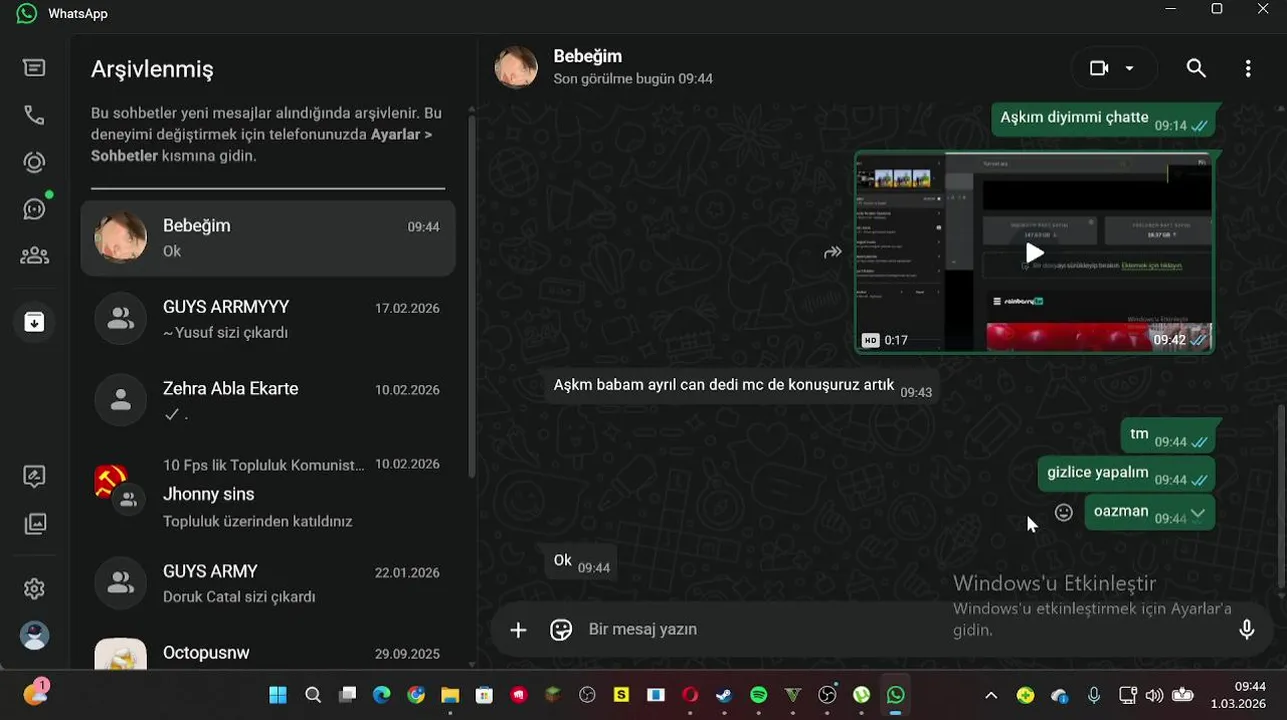Open message options chevron on 'oazman'

coord(1197,513)
